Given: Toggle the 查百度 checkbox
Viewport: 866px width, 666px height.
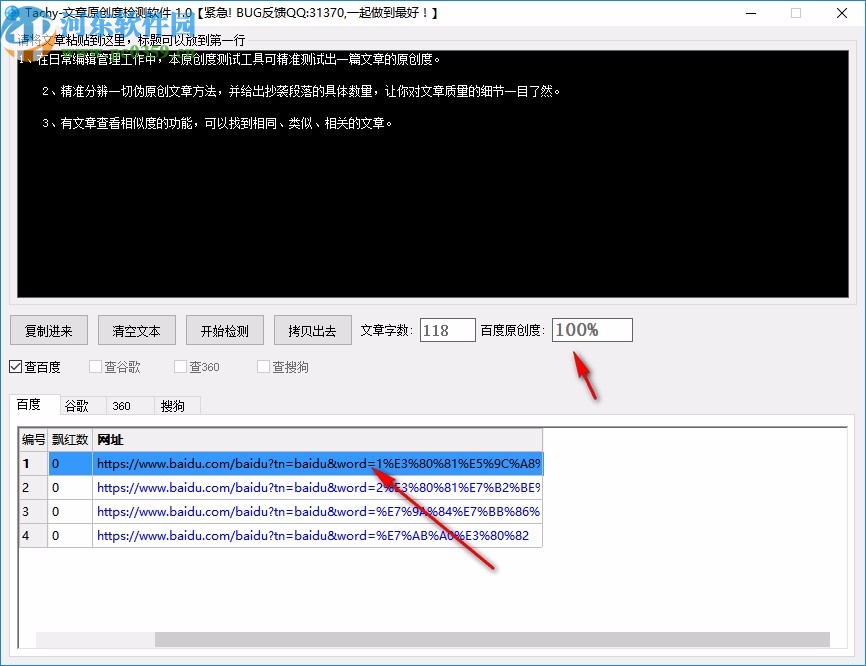Looking at the screenshot, I should click(35, 367).
